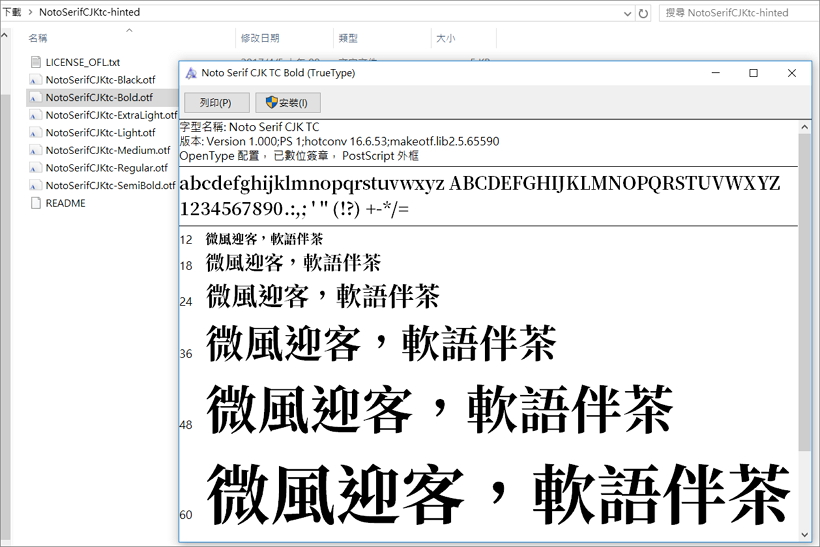Close the Noto Serif font viewer window
820x547 pixels.
(792, 73)
